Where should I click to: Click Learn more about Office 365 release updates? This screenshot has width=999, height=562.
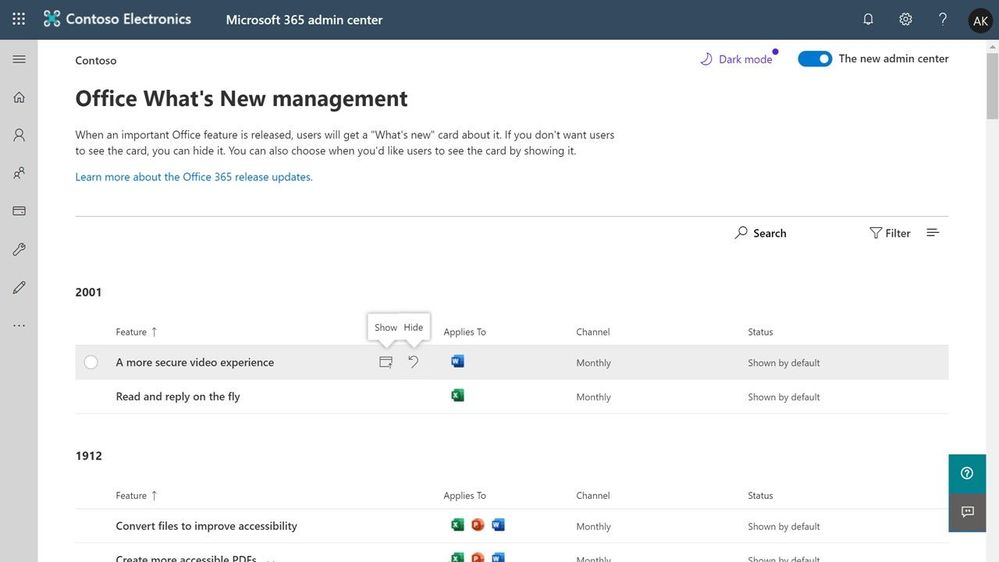click(194, 177)
